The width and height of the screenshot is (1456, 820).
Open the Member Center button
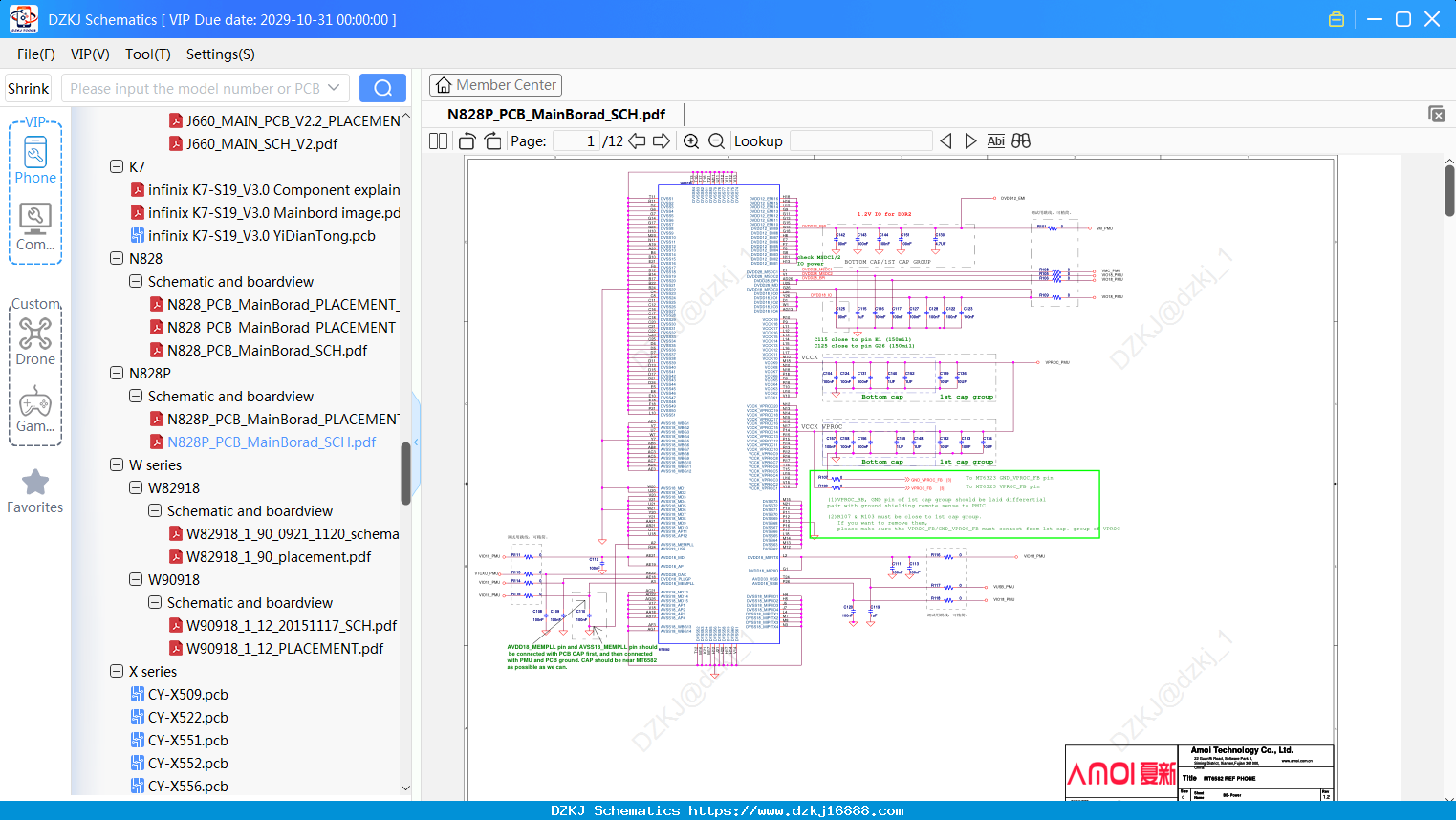point(495,85)
